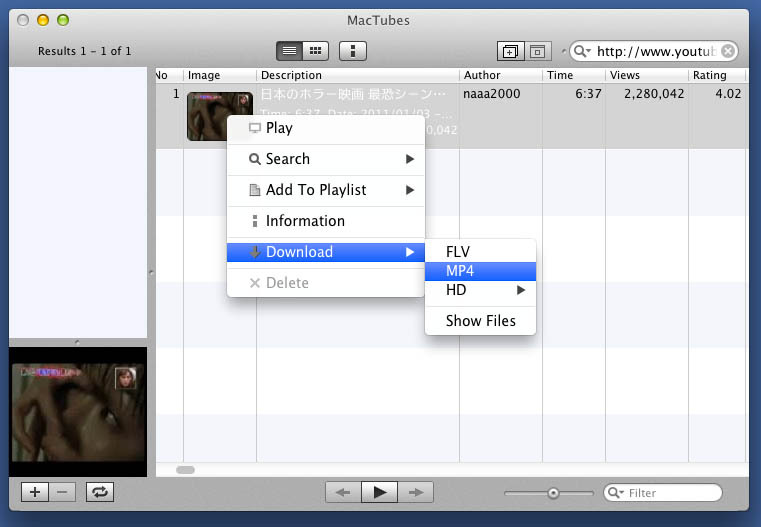The image size is (761, 527).
Task: Click the Play monitor icon
Action: 255,128
